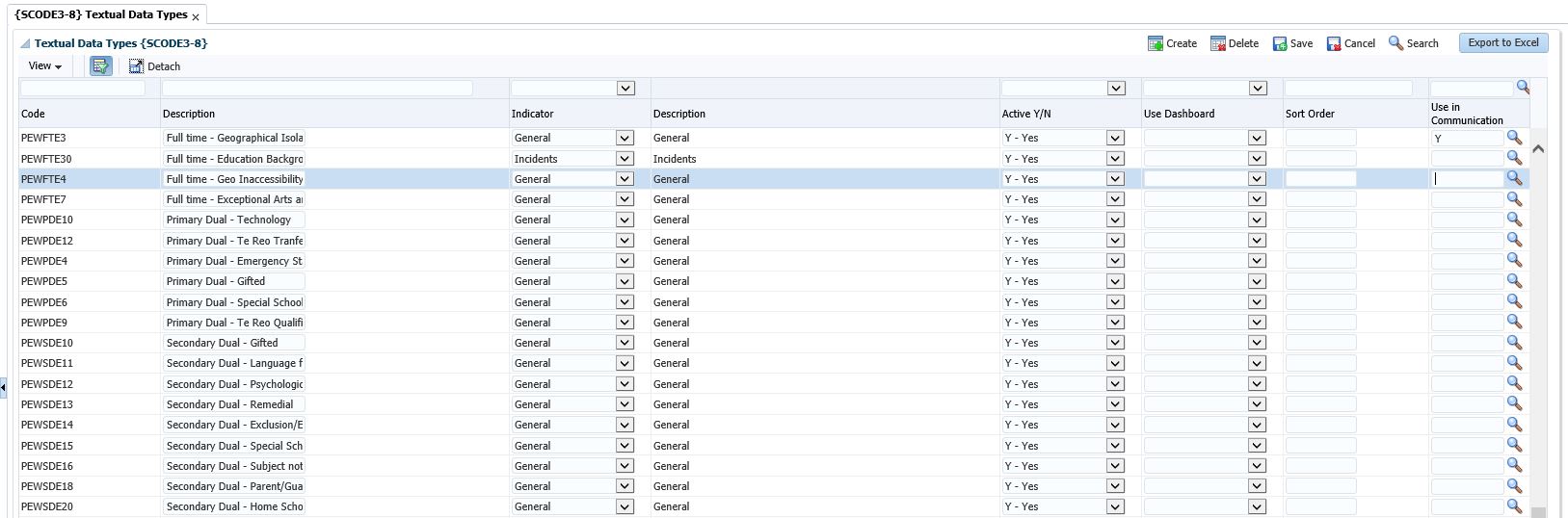Open Use Dashboard dropdown for PEWFTE7 row
This screenshot has width=1568, height=518.
pos(1257,199)
